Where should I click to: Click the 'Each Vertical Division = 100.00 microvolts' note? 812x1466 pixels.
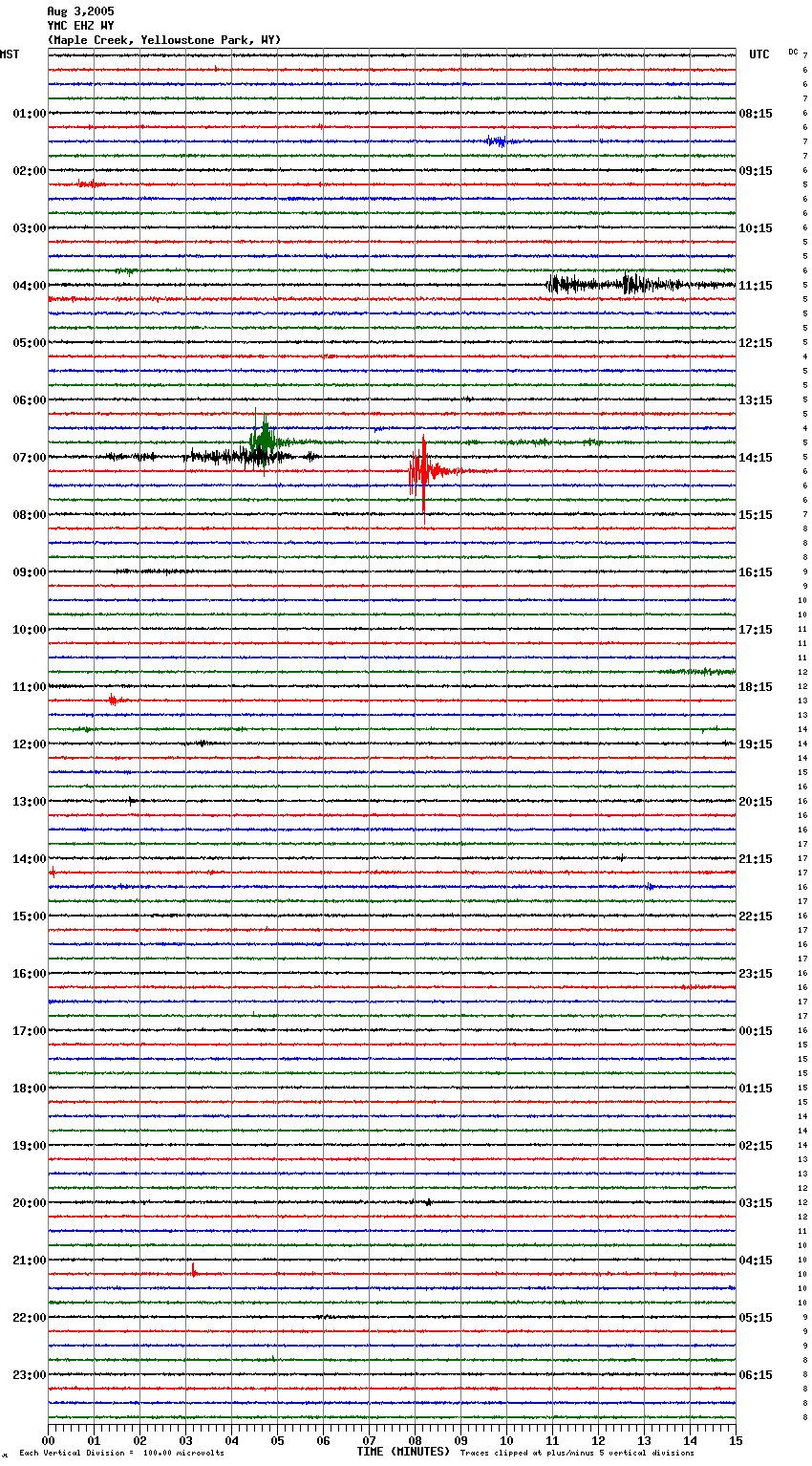click(121, 1453)
